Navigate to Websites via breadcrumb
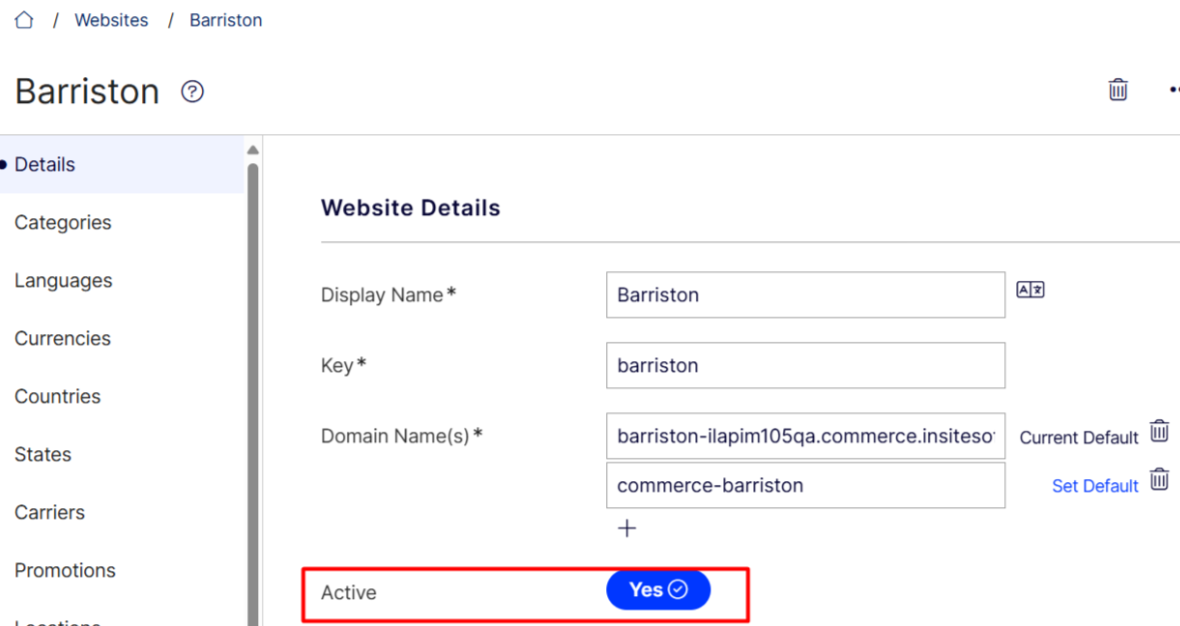This screenshot has height=626, width=1180. pyautogui.click(x=111, y=19)
